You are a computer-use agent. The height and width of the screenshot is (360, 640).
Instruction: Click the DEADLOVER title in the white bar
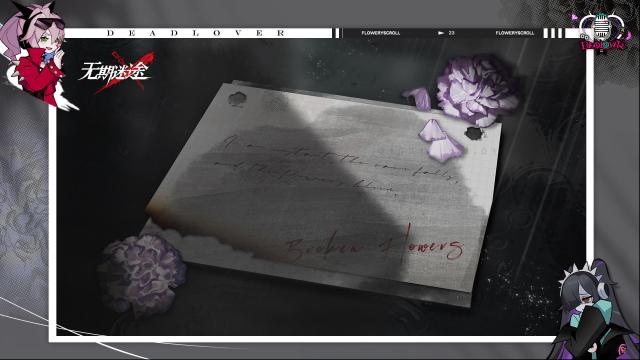[x=196, y=33]
